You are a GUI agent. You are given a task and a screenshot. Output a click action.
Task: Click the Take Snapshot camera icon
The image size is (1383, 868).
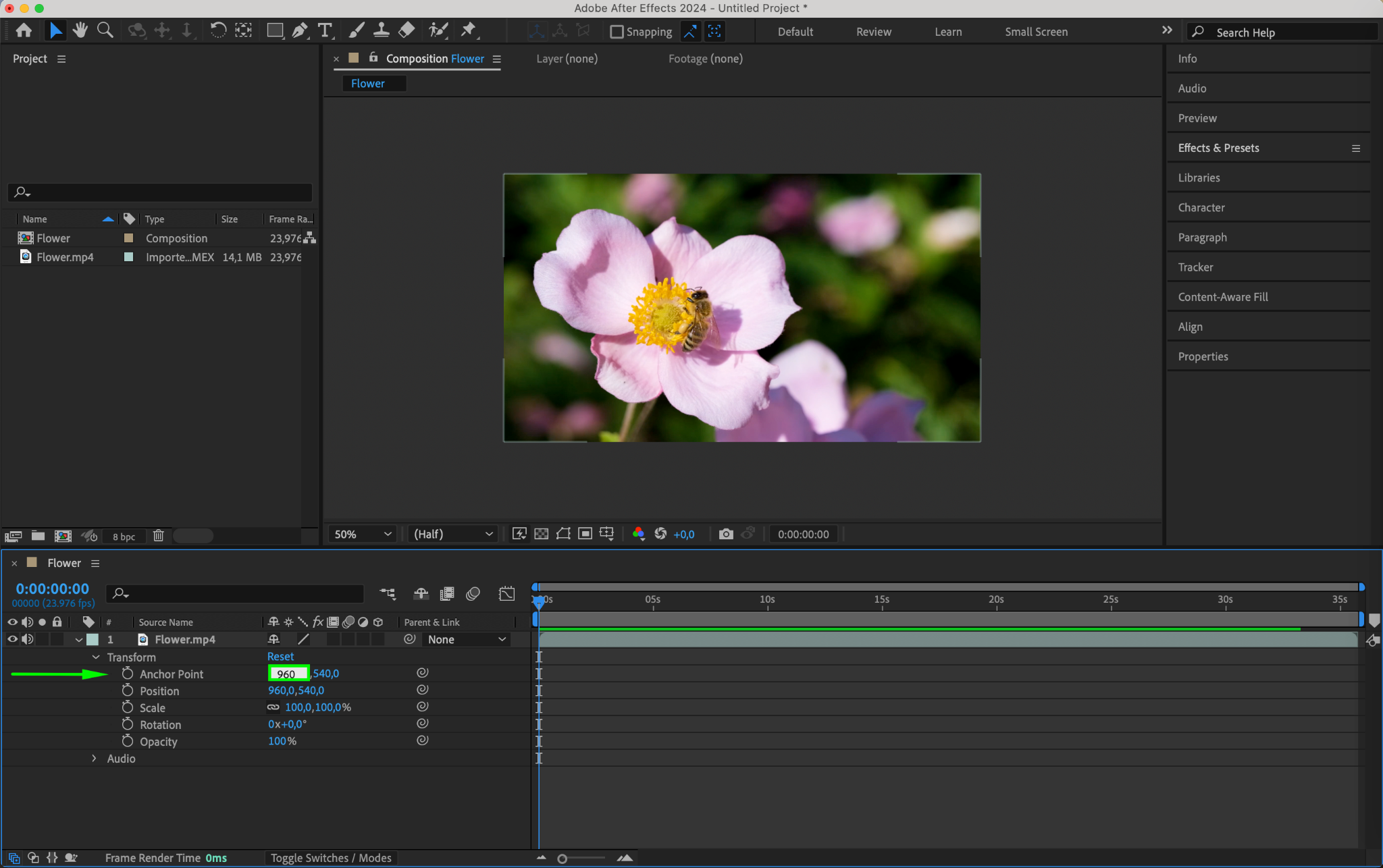[x=726, y=534]
